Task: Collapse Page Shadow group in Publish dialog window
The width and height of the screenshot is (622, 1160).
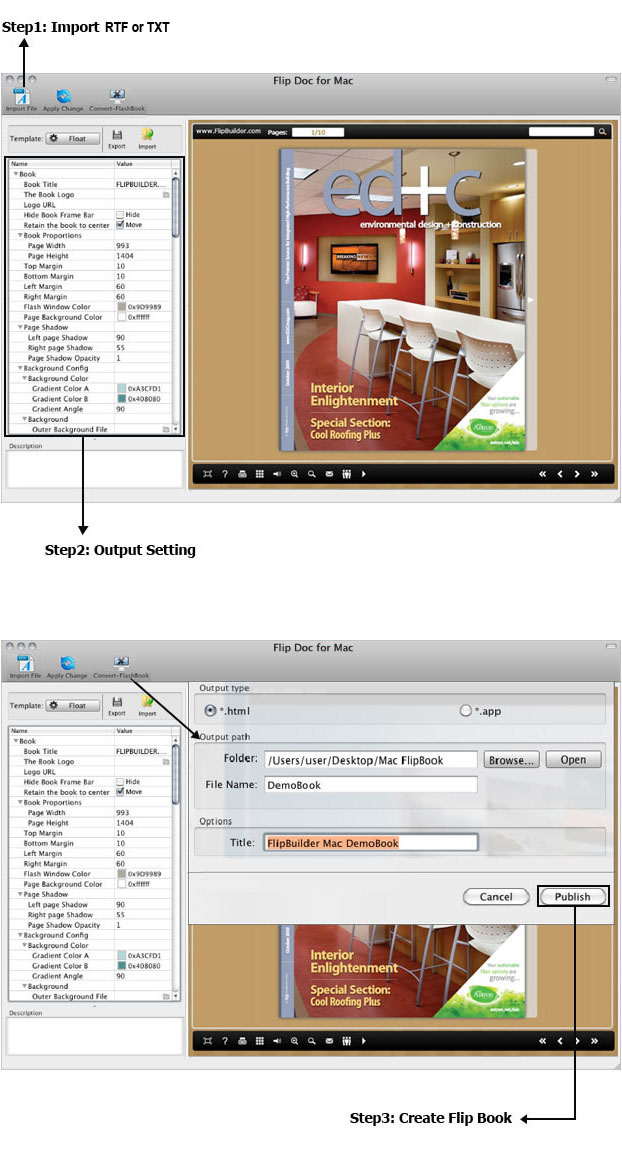Action: [x=20, y=894]
